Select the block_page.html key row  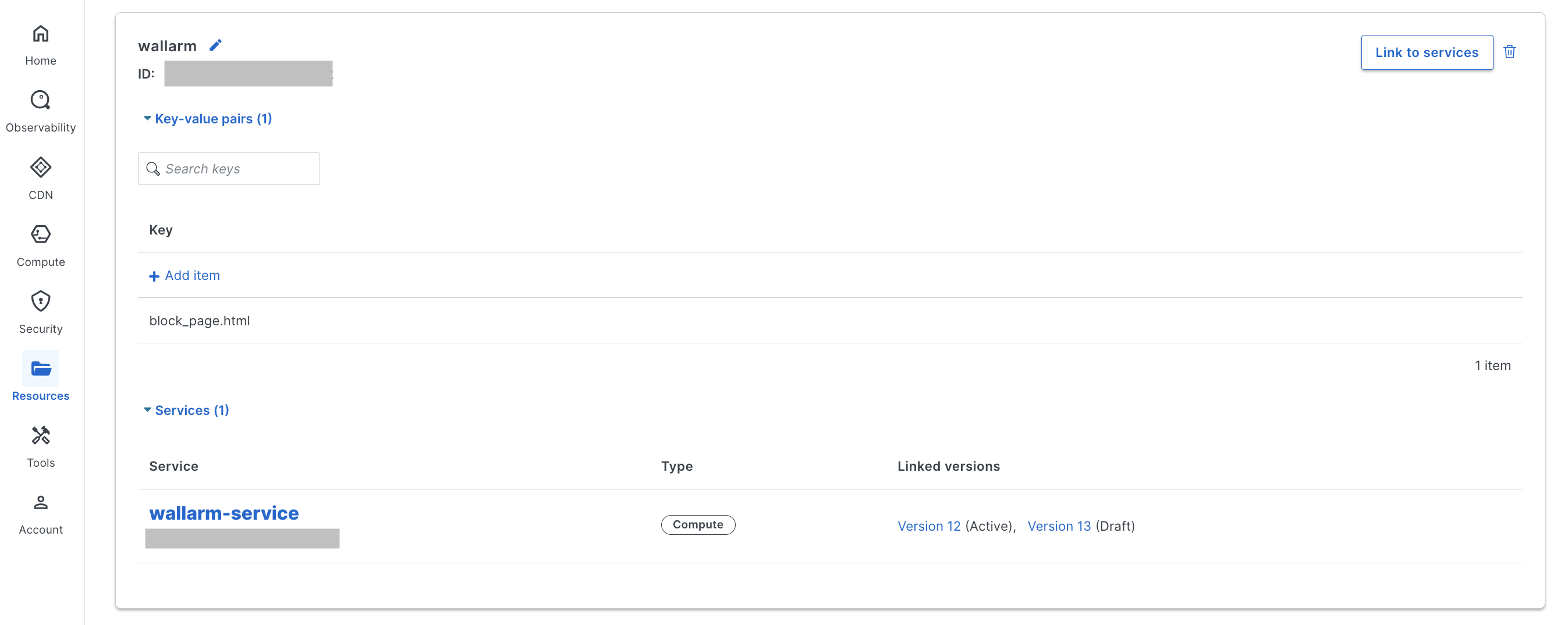point(200,321)
